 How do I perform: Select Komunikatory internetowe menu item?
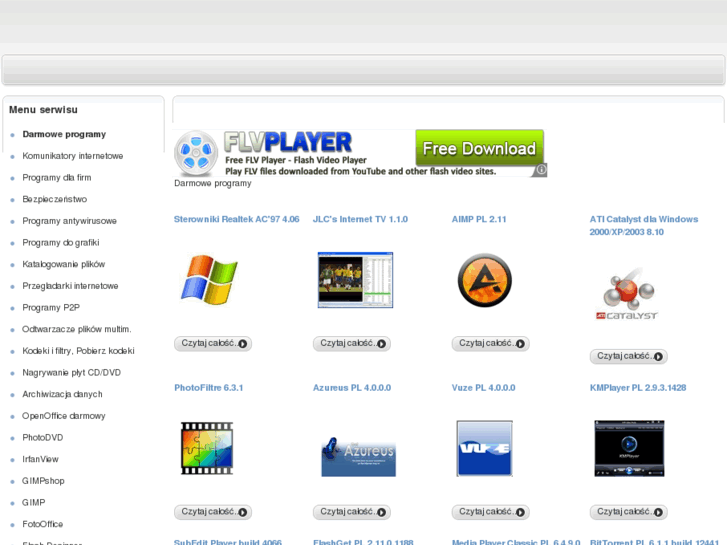click(x=73, y=156)
